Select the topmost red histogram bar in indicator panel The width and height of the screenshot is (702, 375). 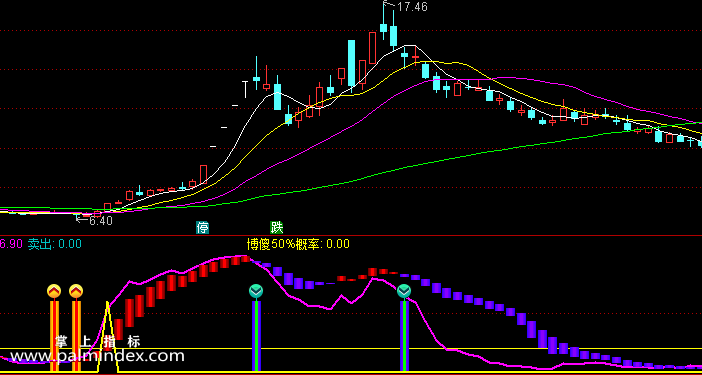[244, 259]
